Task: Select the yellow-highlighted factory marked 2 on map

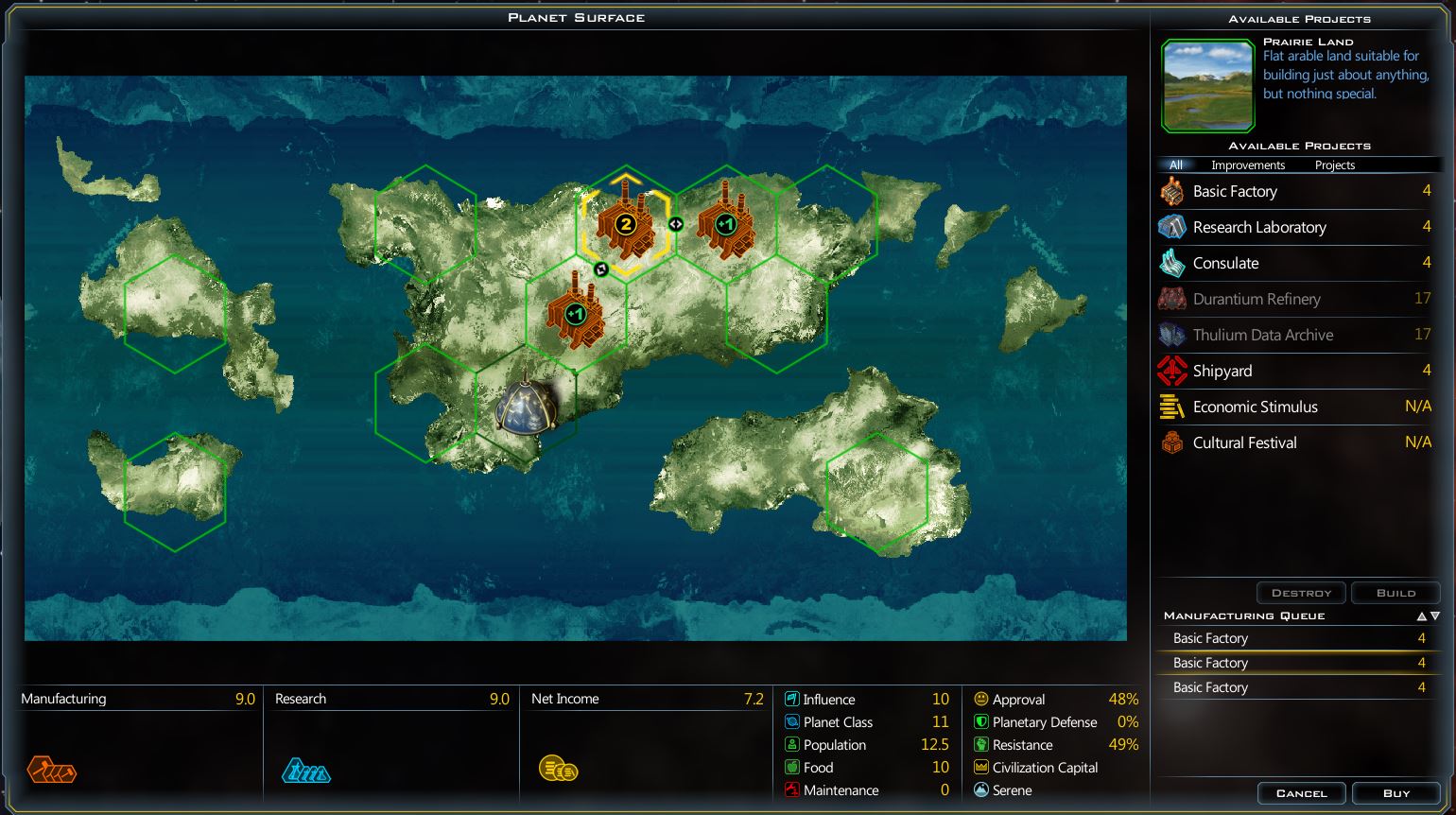Action: [625, 224]
